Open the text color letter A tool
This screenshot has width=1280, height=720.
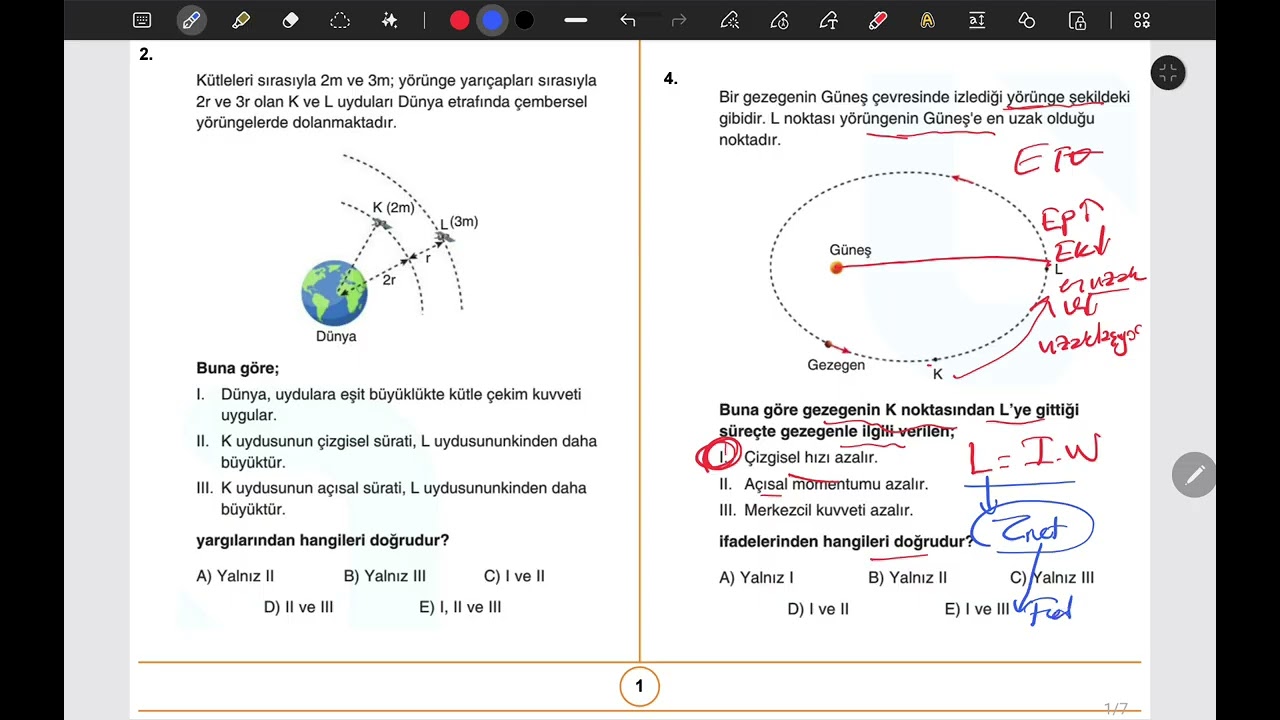coord(928,20)
